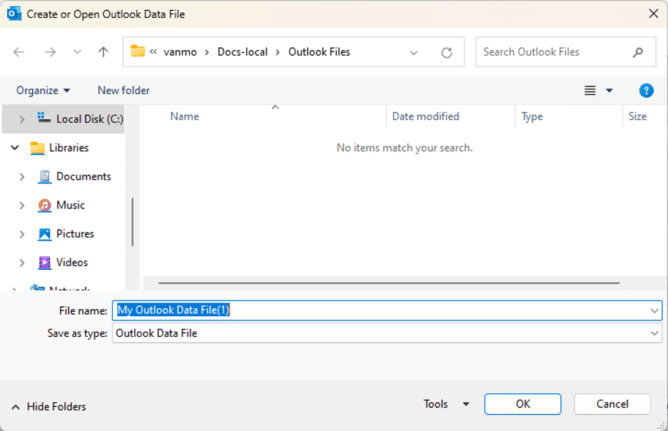The width and height of the screenshot is (668, 431).
Task: Expand the Documents tree node
Action: 22,177
